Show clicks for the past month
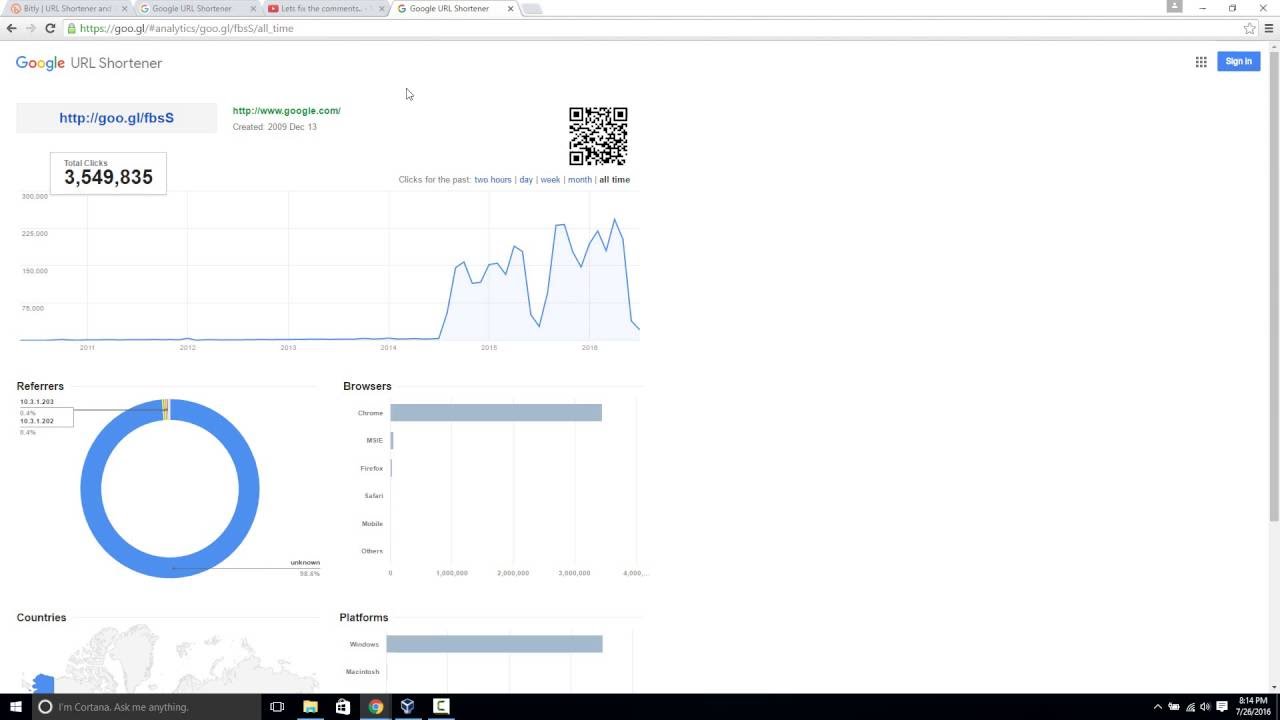The image size is (1280, 720). pyautogui.click(x=580, y=180)
